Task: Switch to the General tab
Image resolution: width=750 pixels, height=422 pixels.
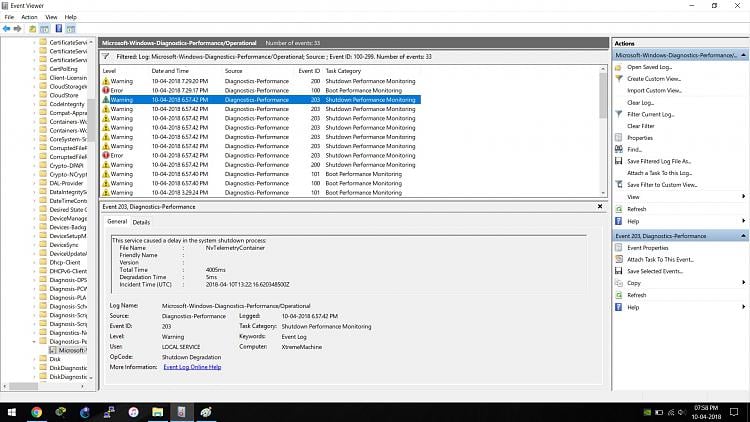Action: coord(117,222)
